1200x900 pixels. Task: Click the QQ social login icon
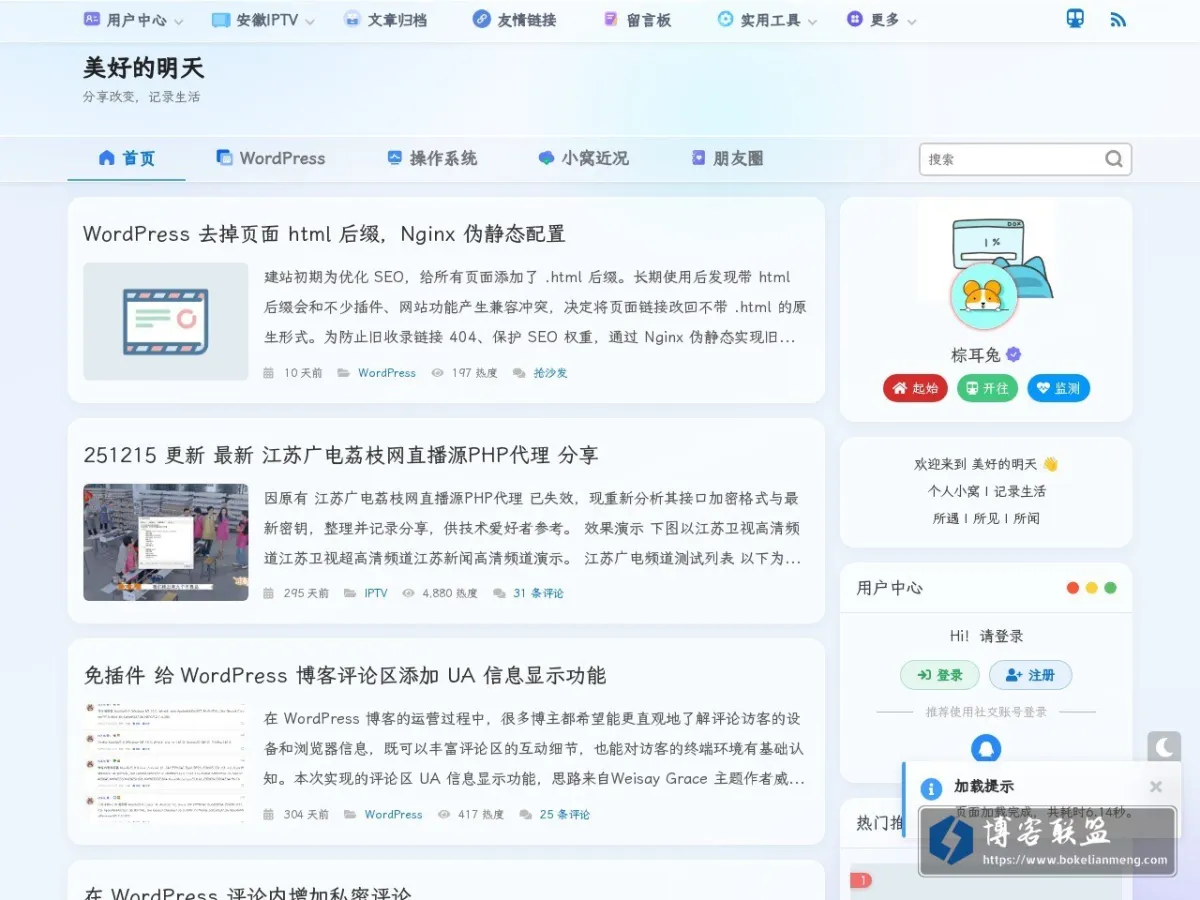tap(986, 748)
